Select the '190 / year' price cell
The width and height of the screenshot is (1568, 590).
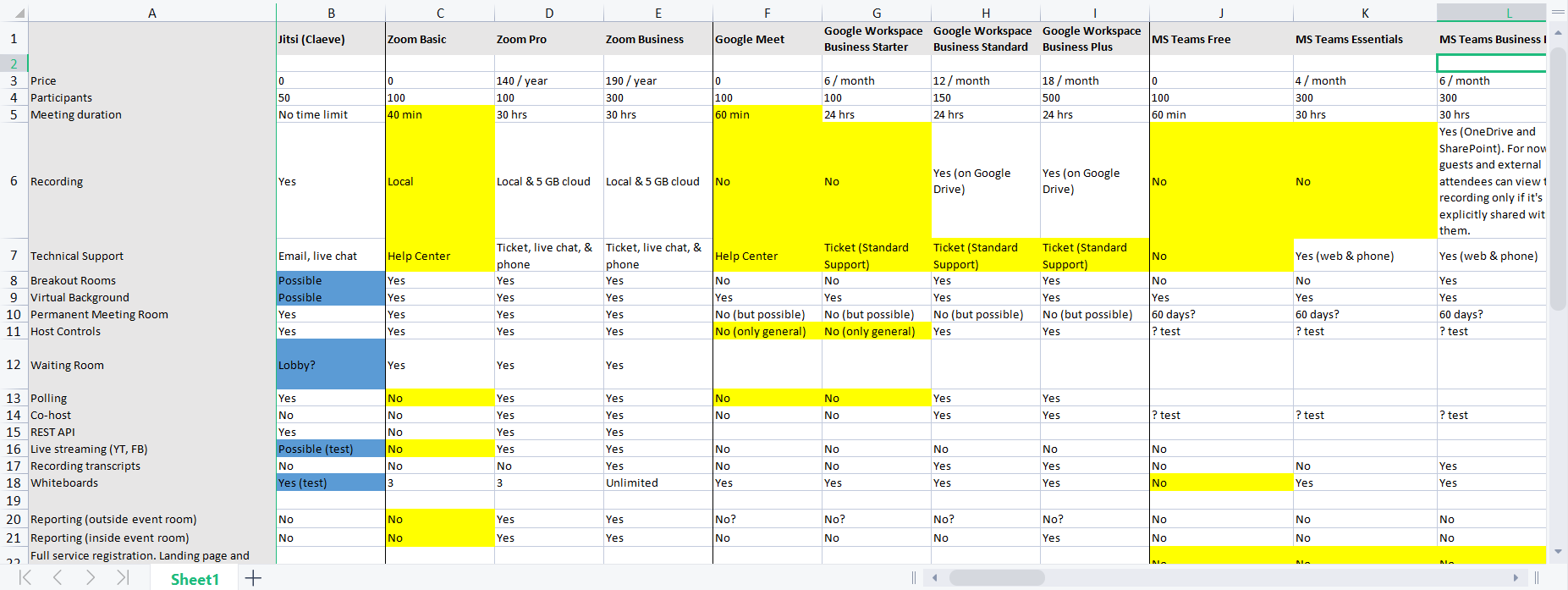click(x=658, y=80)
